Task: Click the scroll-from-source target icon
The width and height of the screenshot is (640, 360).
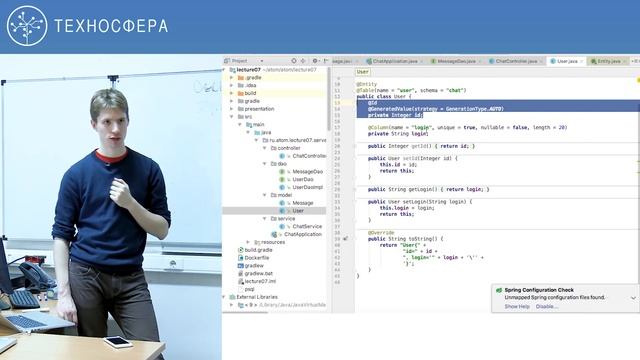Action: (x=293, y=61)
